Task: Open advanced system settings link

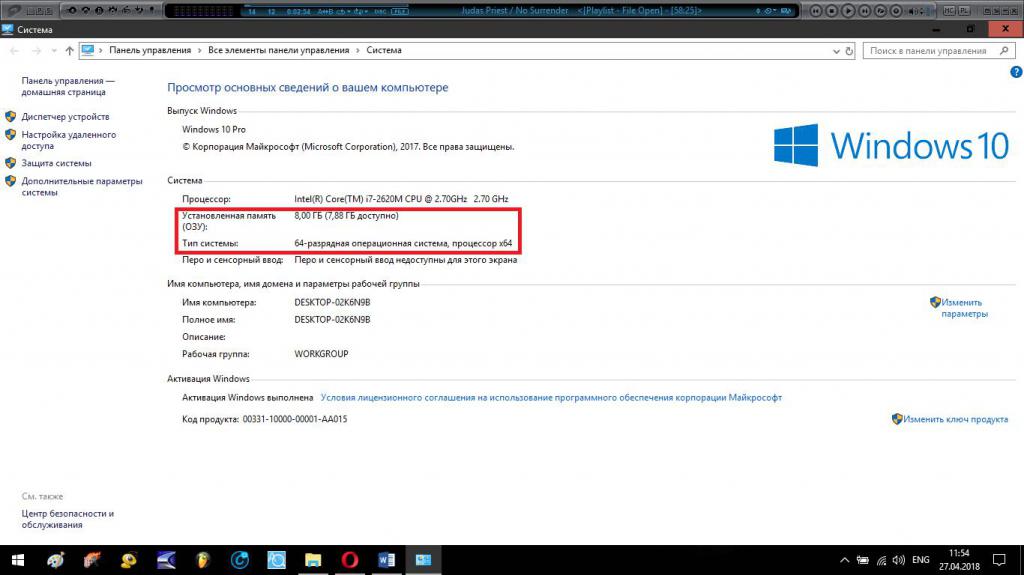Action: (x=82, y=187)
